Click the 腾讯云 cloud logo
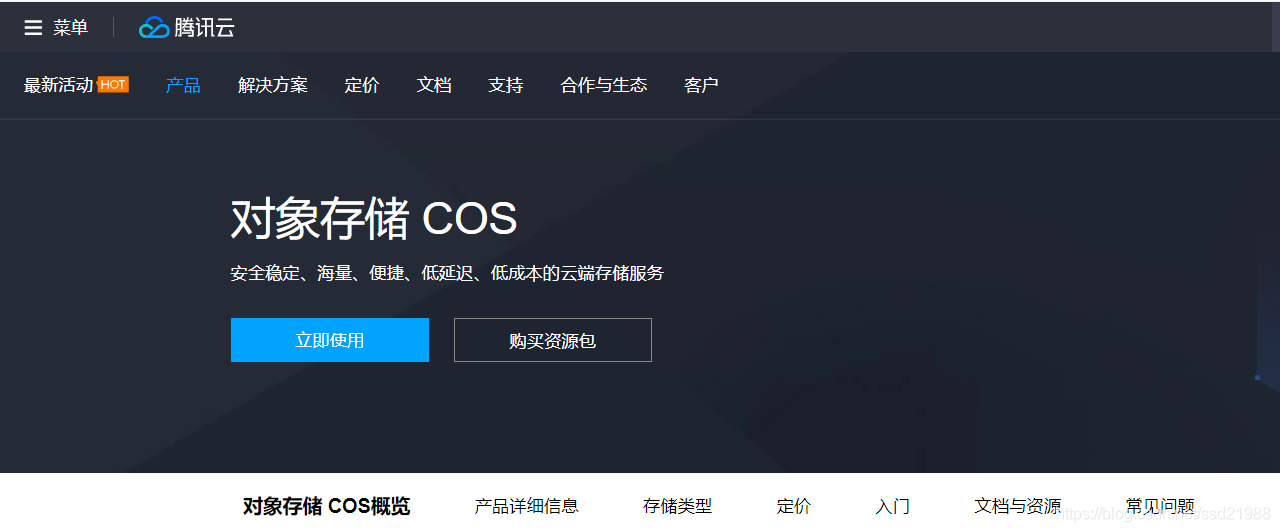Viewport: 1280px width, 532px height. (x=187, y=28)
